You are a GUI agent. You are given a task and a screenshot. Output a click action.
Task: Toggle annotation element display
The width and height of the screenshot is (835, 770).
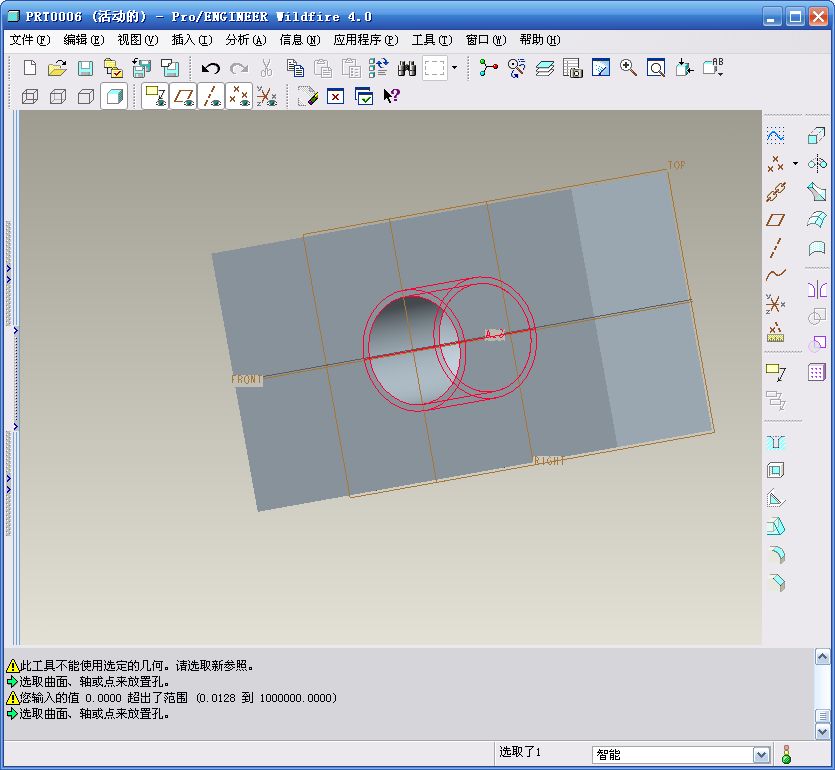tap(155, 96)
